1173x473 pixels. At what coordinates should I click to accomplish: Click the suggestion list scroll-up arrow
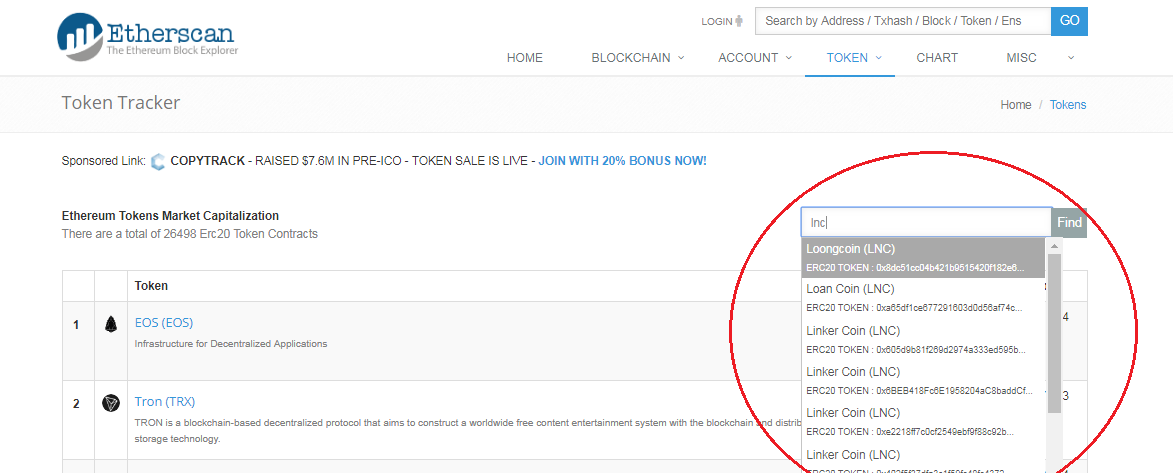point(1053,245)
